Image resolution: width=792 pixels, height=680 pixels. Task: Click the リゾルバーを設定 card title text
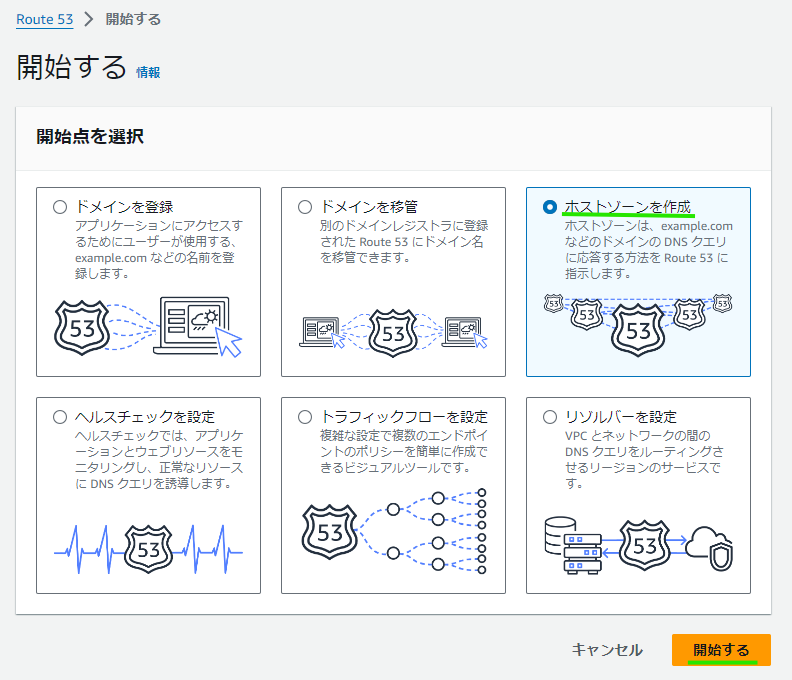click(621, 417)
